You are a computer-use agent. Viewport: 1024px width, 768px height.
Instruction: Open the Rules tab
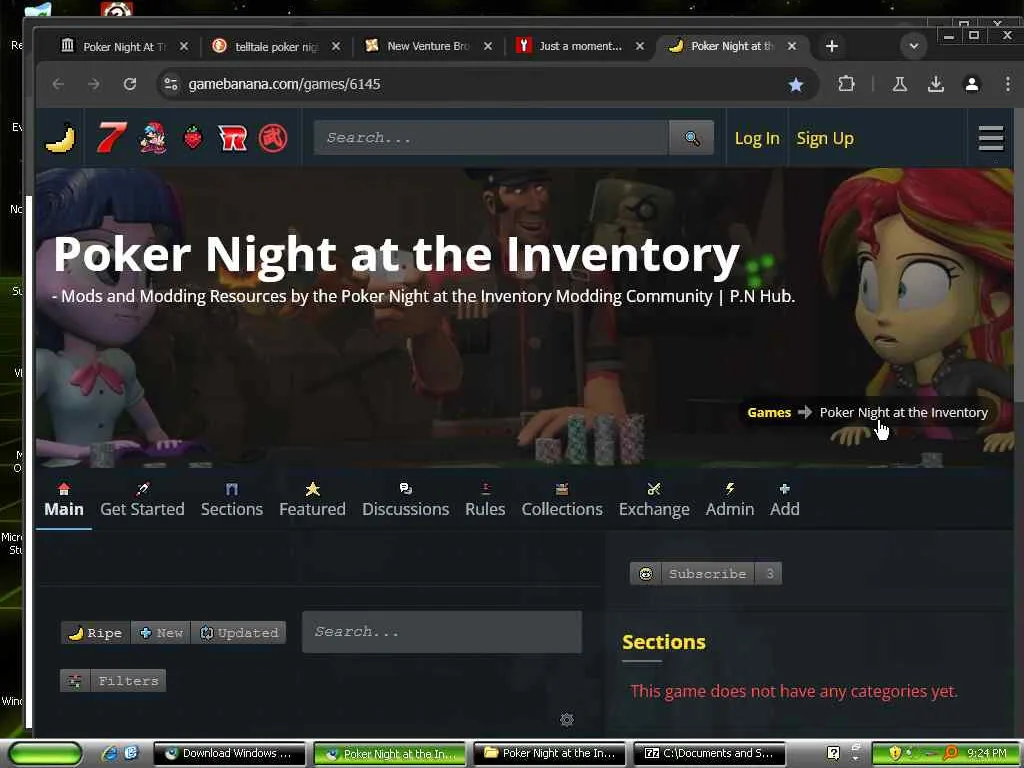coord(485,501)
